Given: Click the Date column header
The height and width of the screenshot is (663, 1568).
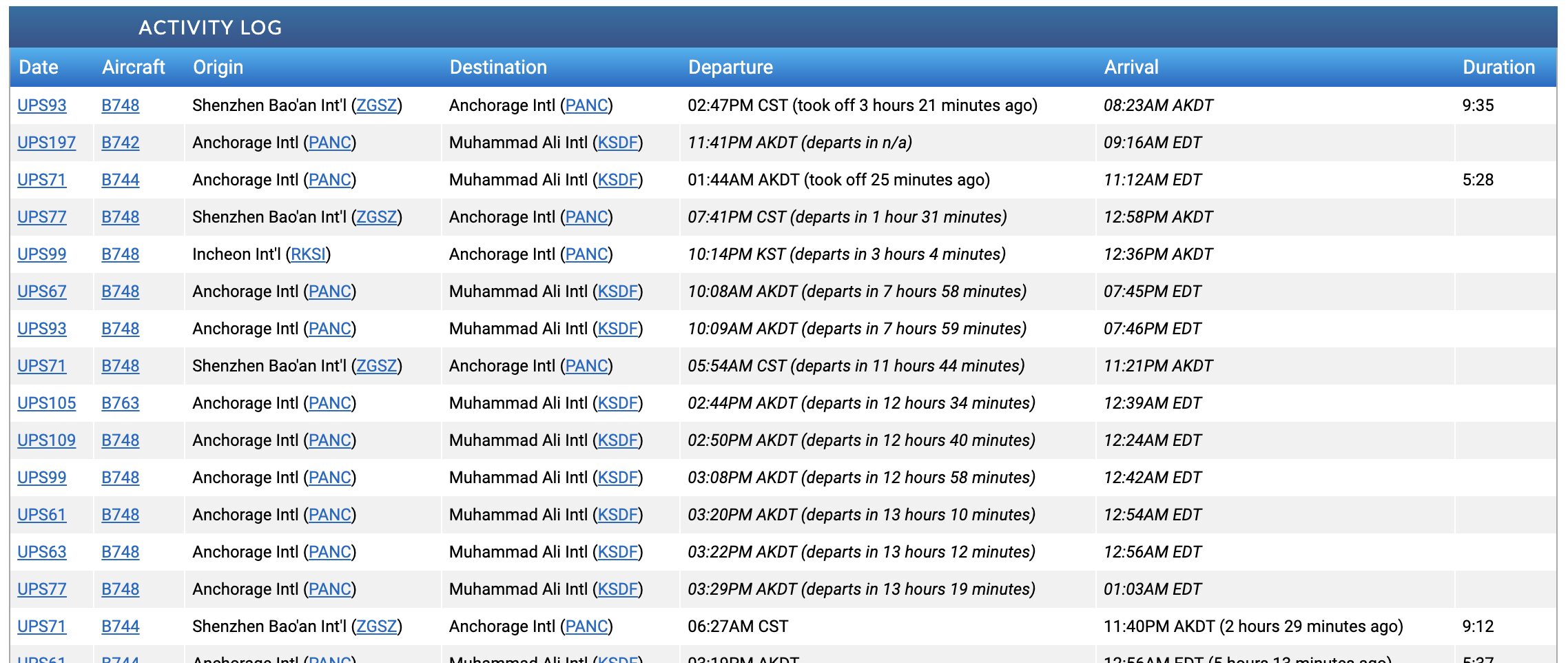Looking at the screenshot, I should click(39, 67).
